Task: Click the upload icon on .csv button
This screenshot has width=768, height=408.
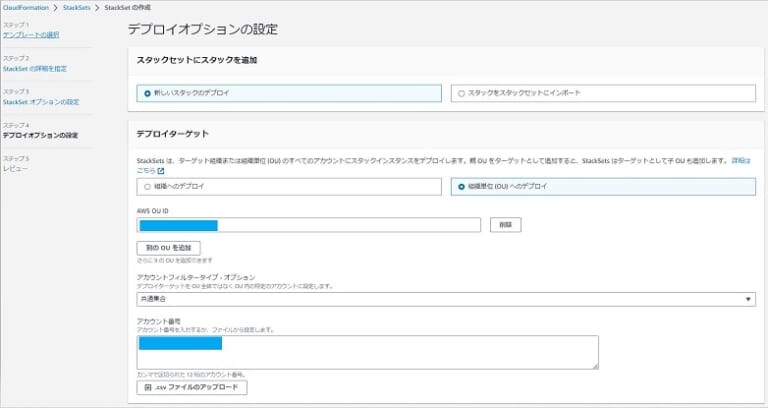Action: [148, 387]
